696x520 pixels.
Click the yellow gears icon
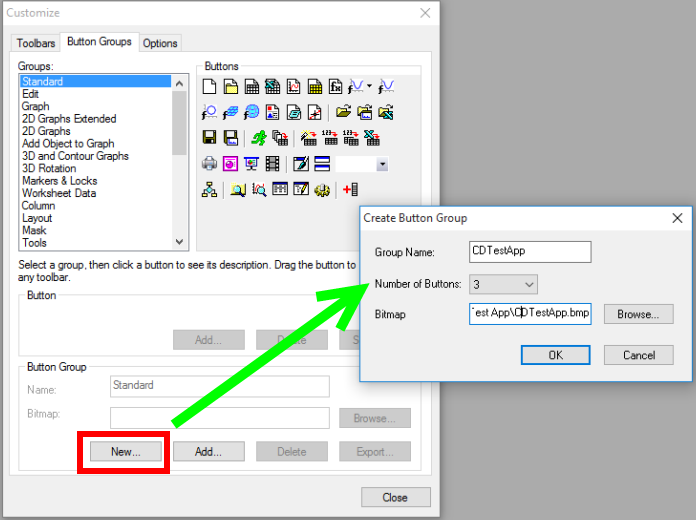322,189
